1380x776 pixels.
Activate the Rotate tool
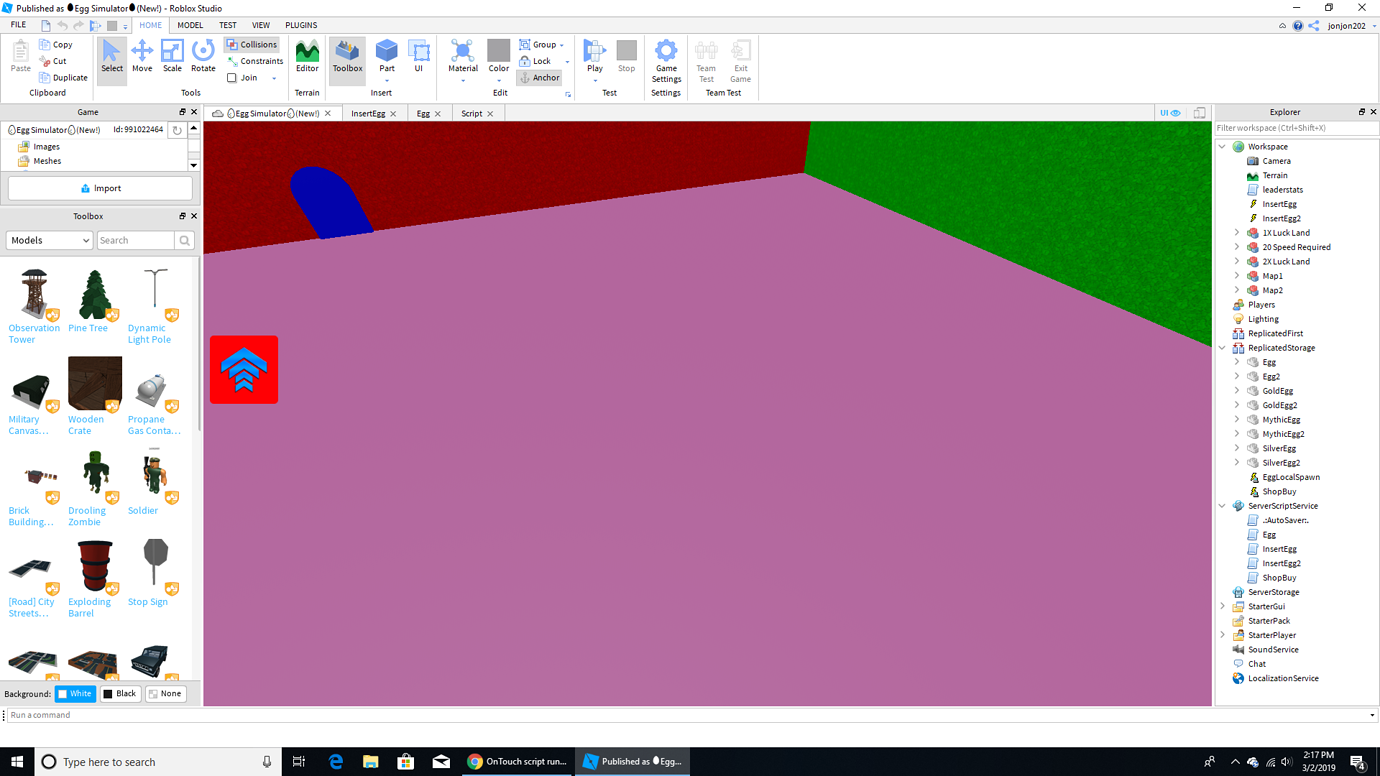(203, 58)
